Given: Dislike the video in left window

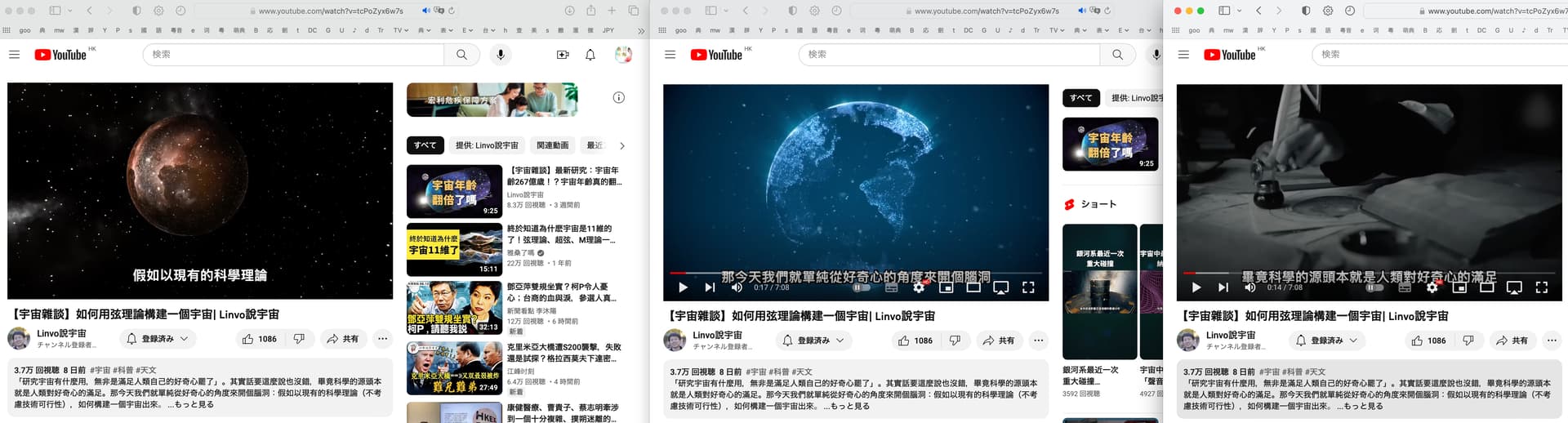Looking at the screenshot, I should coord(299,339).
